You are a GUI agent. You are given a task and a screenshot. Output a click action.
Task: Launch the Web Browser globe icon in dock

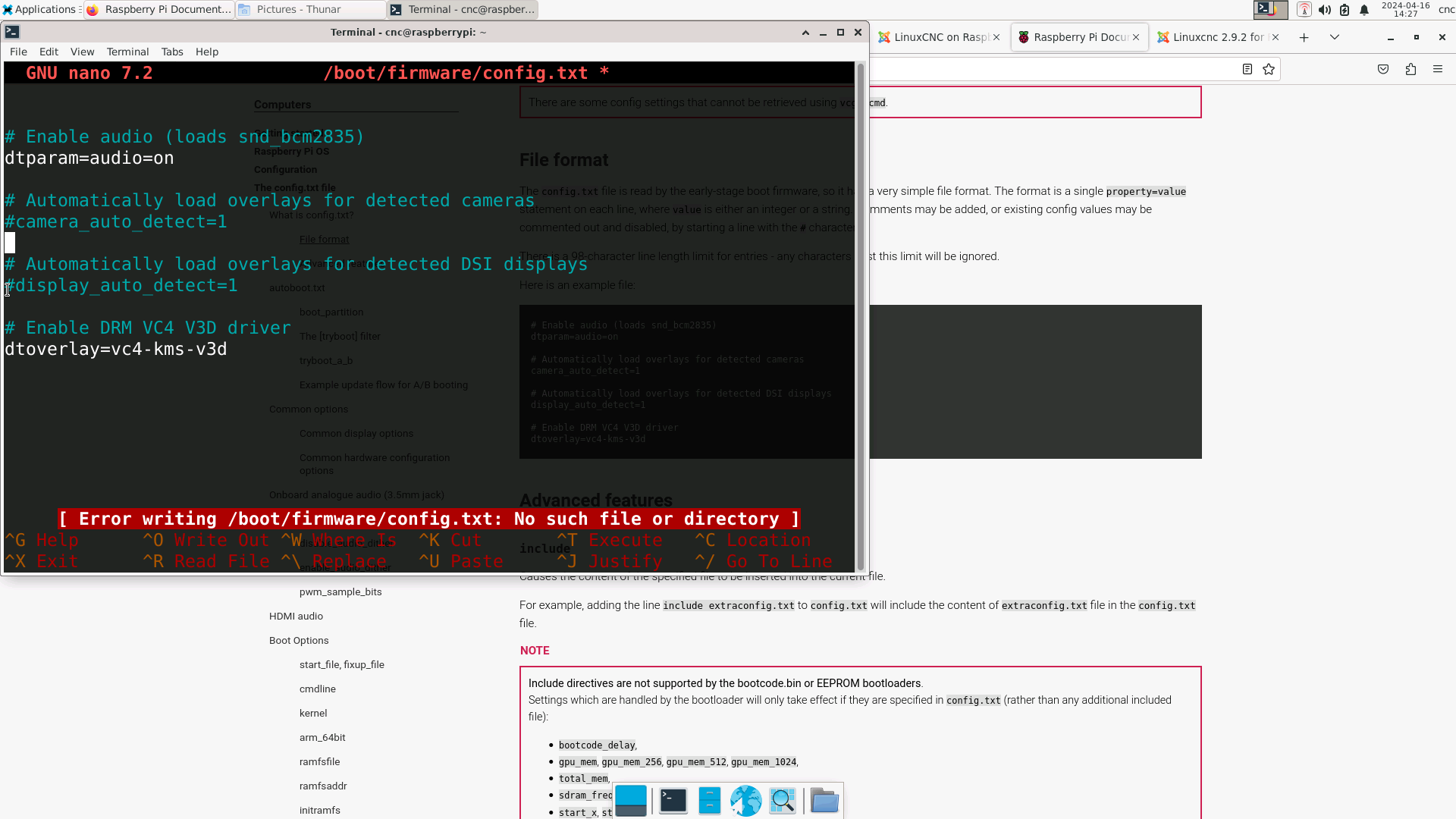pyautogui.click(x=746, y=801)
